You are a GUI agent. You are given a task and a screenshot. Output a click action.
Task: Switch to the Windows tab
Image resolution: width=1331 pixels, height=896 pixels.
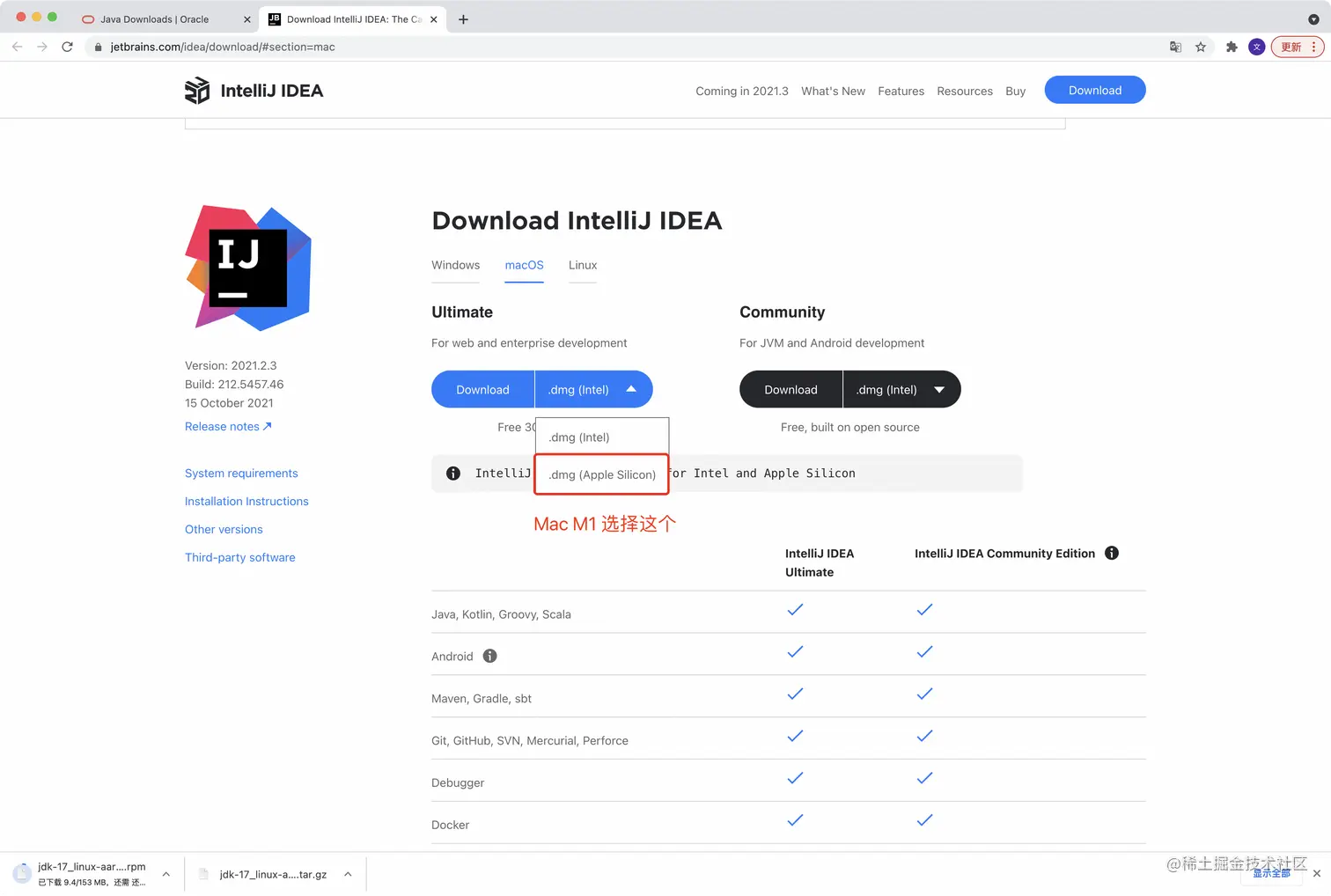coord(455,265)
